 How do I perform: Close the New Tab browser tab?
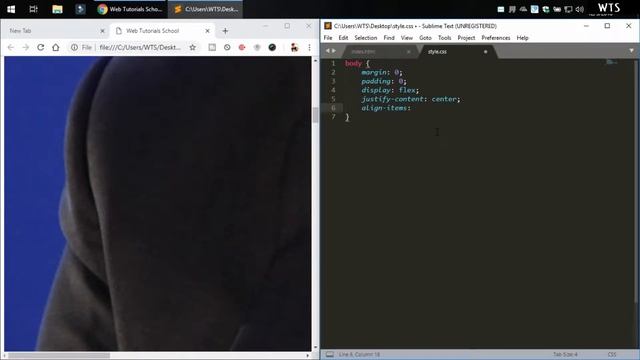(x=102, y=31)
